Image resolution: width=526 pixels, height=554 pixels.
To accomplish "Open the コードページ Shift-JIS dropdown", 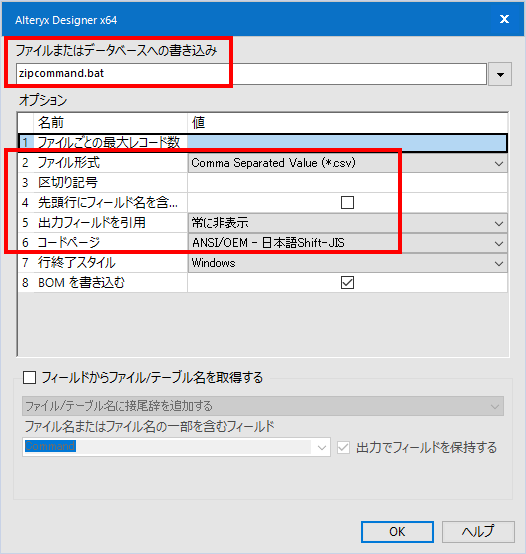I will tap(348, 243).
